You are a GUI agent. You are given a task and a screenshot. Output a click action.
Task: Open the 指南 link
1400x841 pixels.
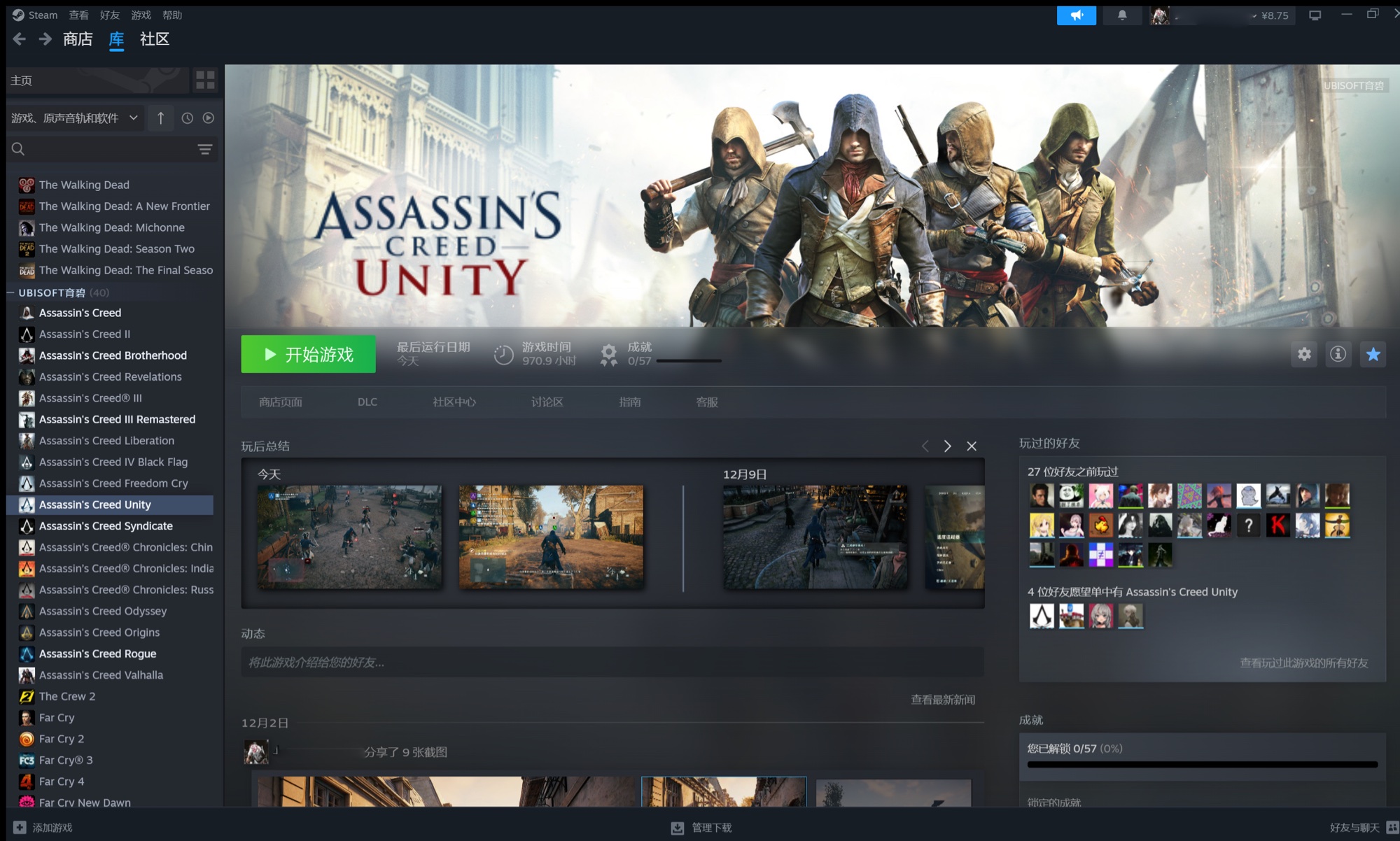(x=630, y=402)
